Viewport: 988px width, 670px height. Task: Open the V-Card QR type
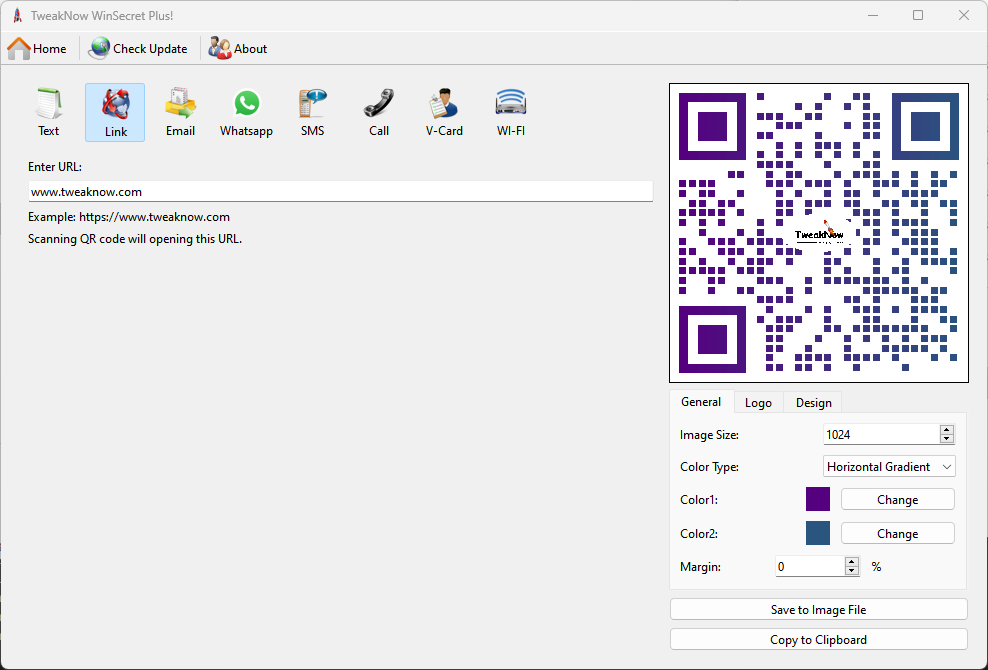(444, 113)
